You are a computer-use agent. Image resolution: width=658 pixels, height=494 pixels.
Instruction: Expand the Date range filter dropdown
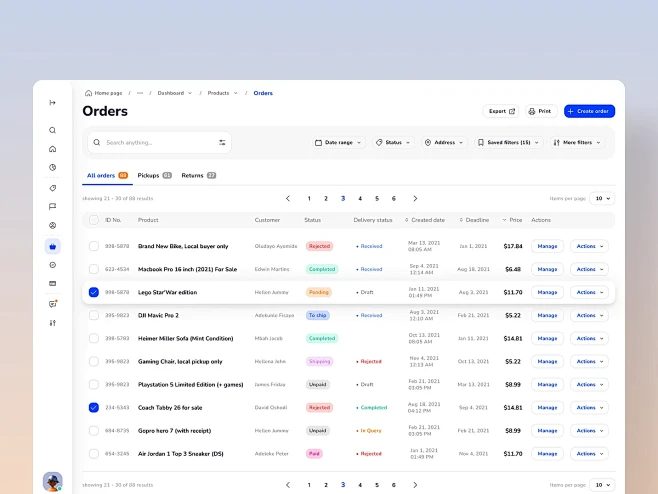pos(339,143)
